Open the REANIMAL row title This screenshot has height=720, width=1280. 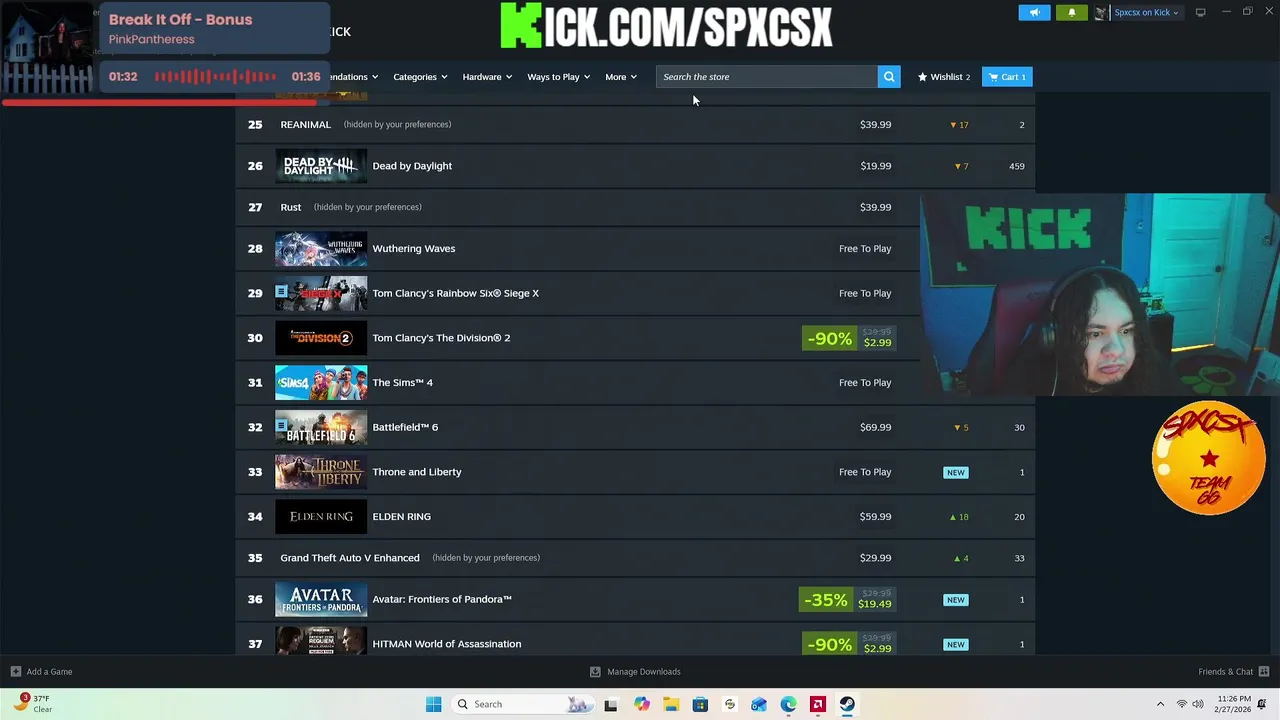point(305,125)
